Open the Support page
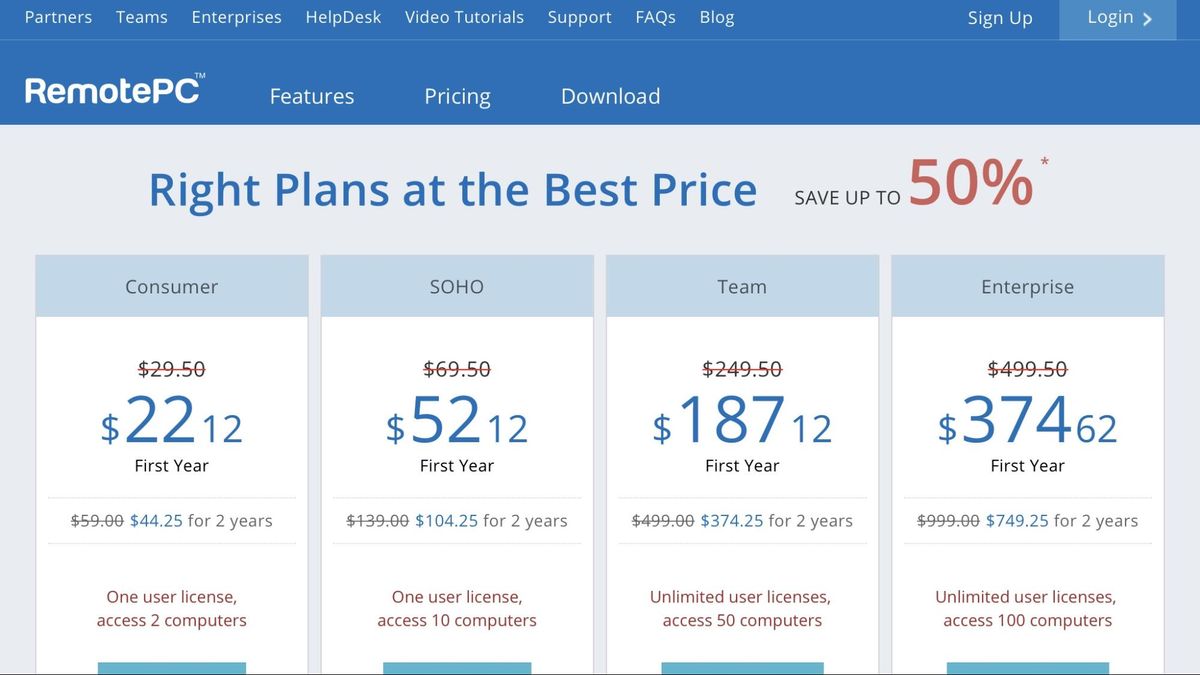Viewport: 1200px width, 675px height. coord(579,17)
